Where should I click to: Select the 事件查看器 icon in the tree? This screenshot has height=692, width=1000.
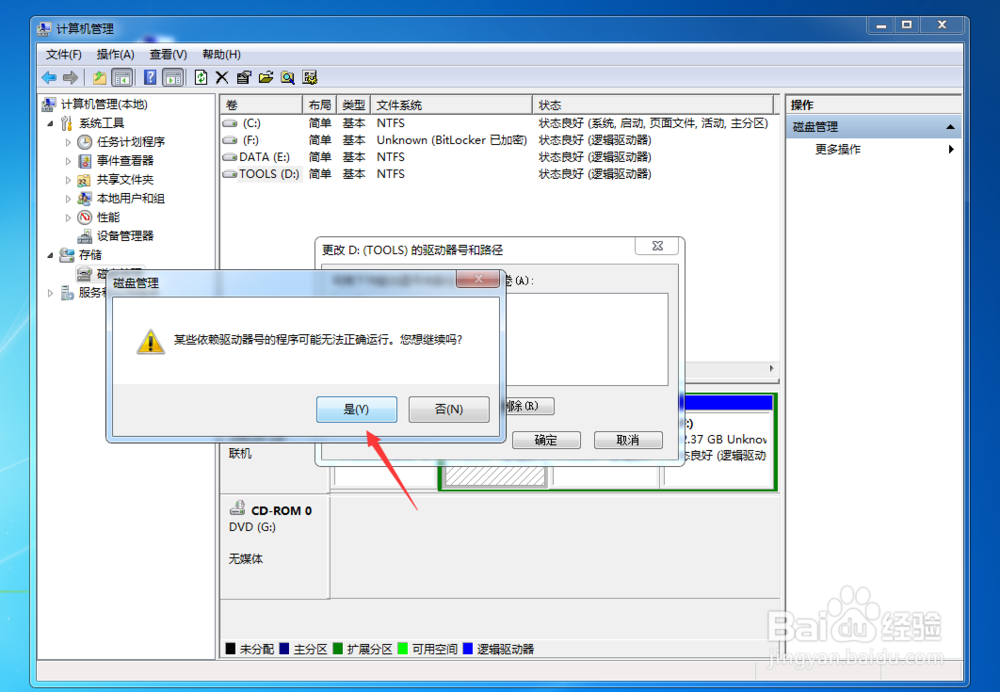(85, 161)
